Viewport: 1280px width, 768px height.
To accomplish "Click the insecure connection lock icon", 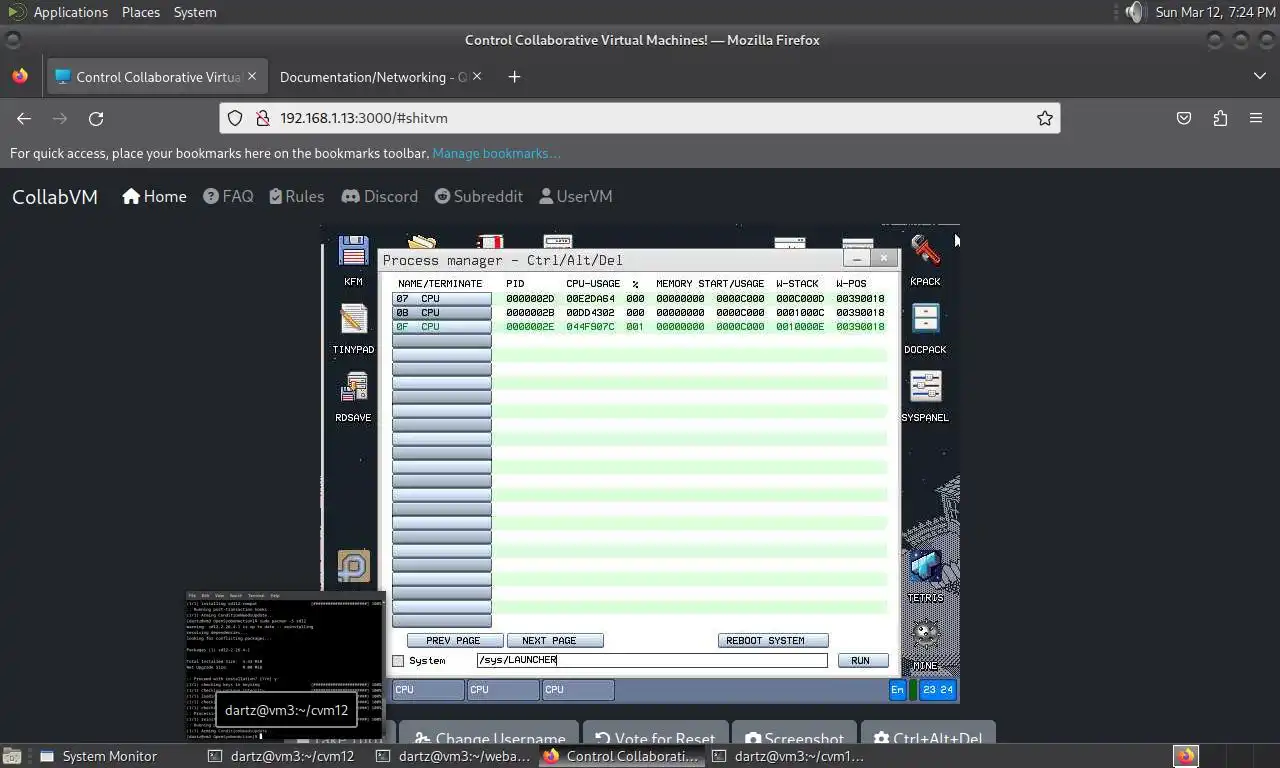I will [262, 118].
